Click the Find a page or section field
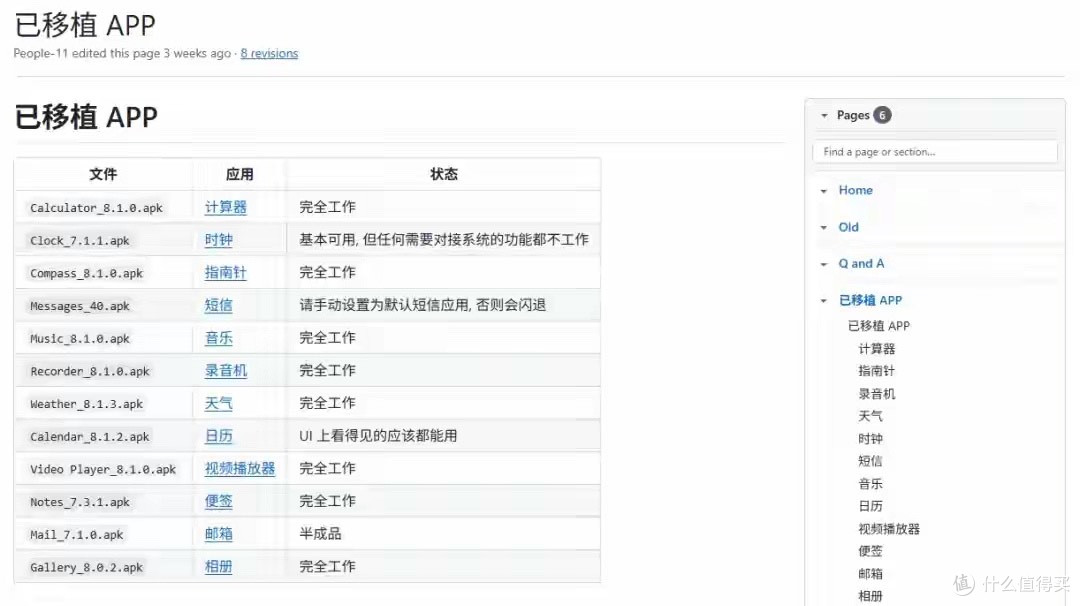The height and width of the screenshot is (606, 1080). pos(935,152)
